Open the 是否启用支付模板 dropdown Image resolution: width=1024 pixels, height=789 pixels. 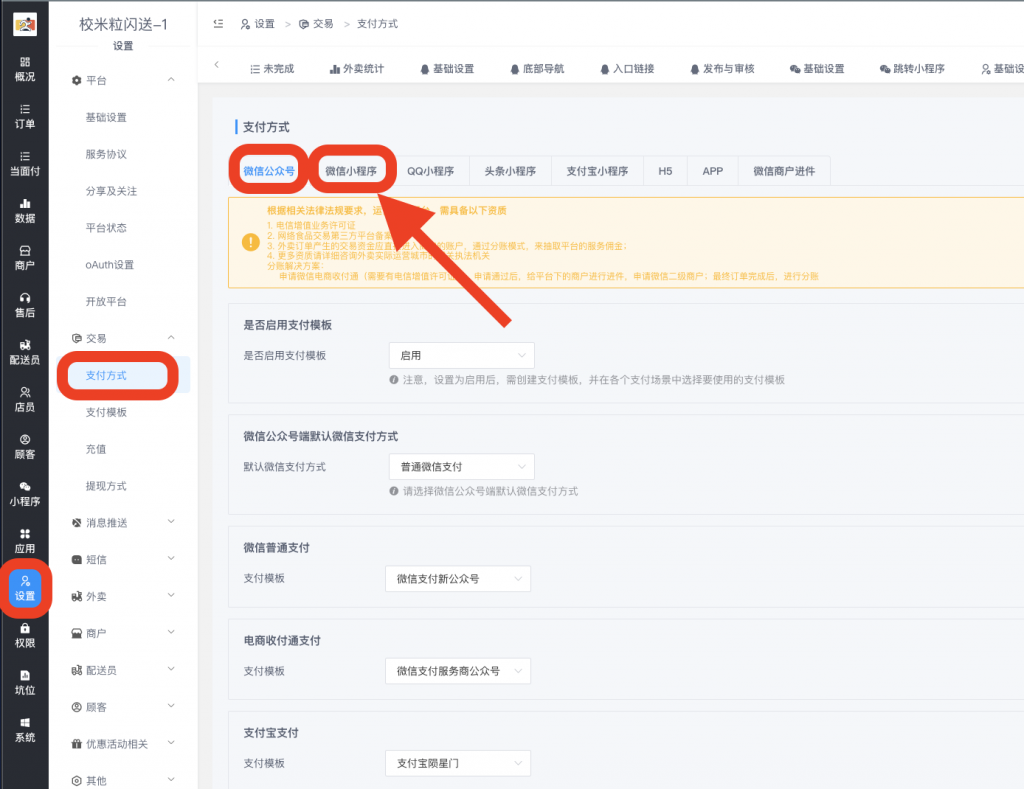click(x=461, y=355)
